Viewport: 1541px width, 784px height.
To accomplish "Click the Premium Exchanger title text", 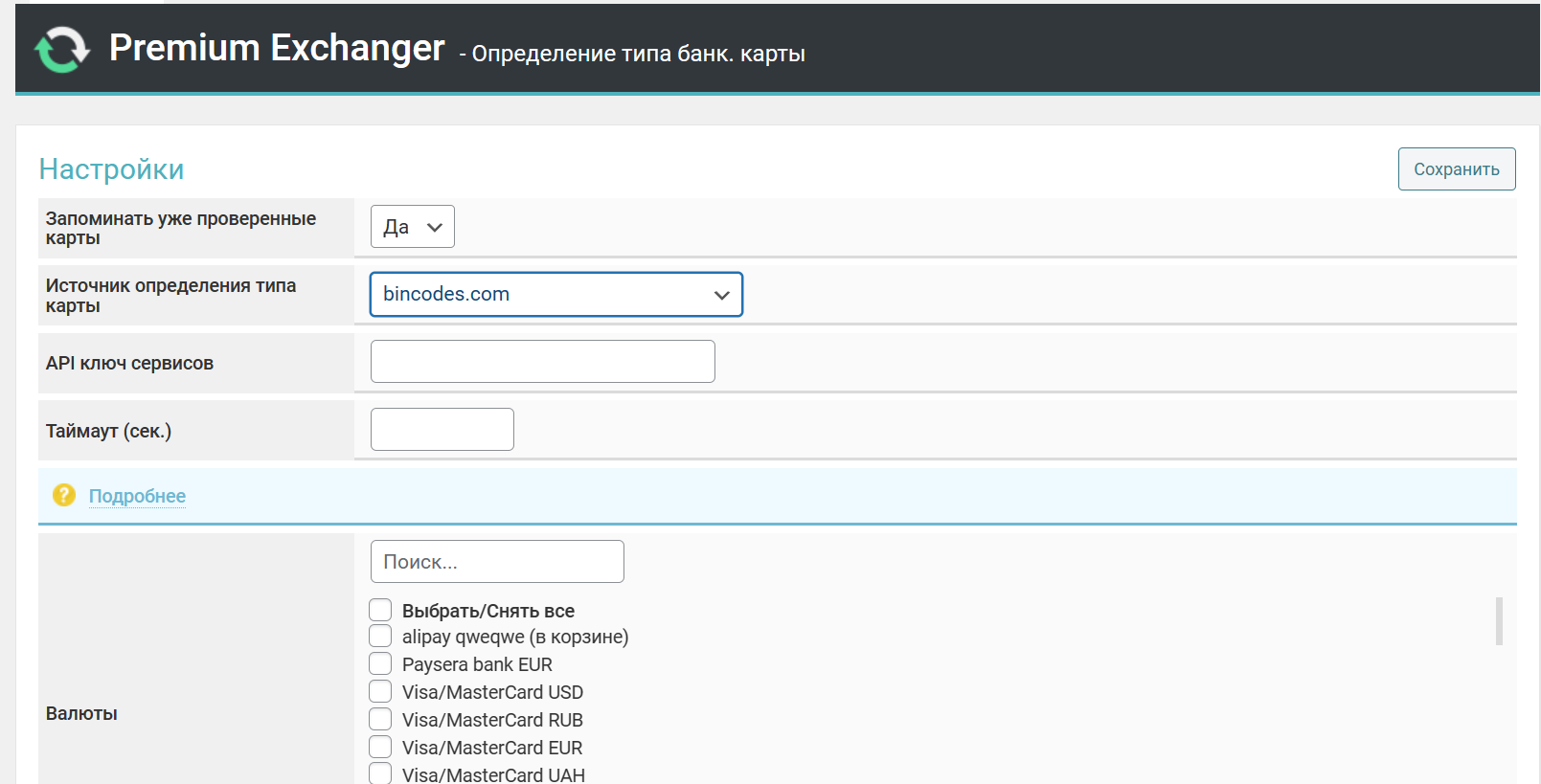I will point(277,48).
